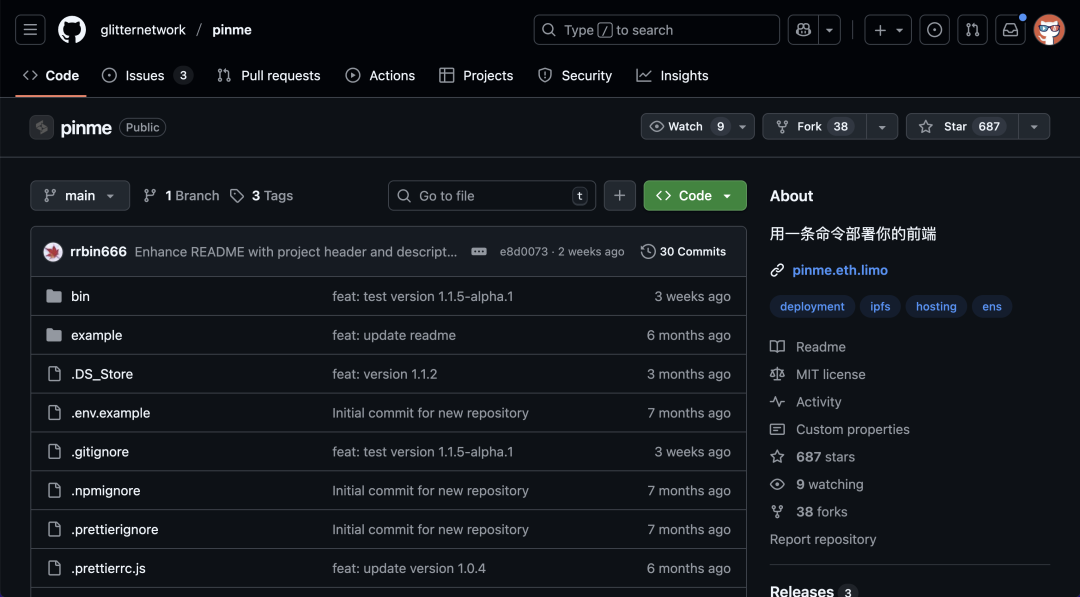Click the ipfs topic tag
1080x597 pixels.
click(879, 306)
